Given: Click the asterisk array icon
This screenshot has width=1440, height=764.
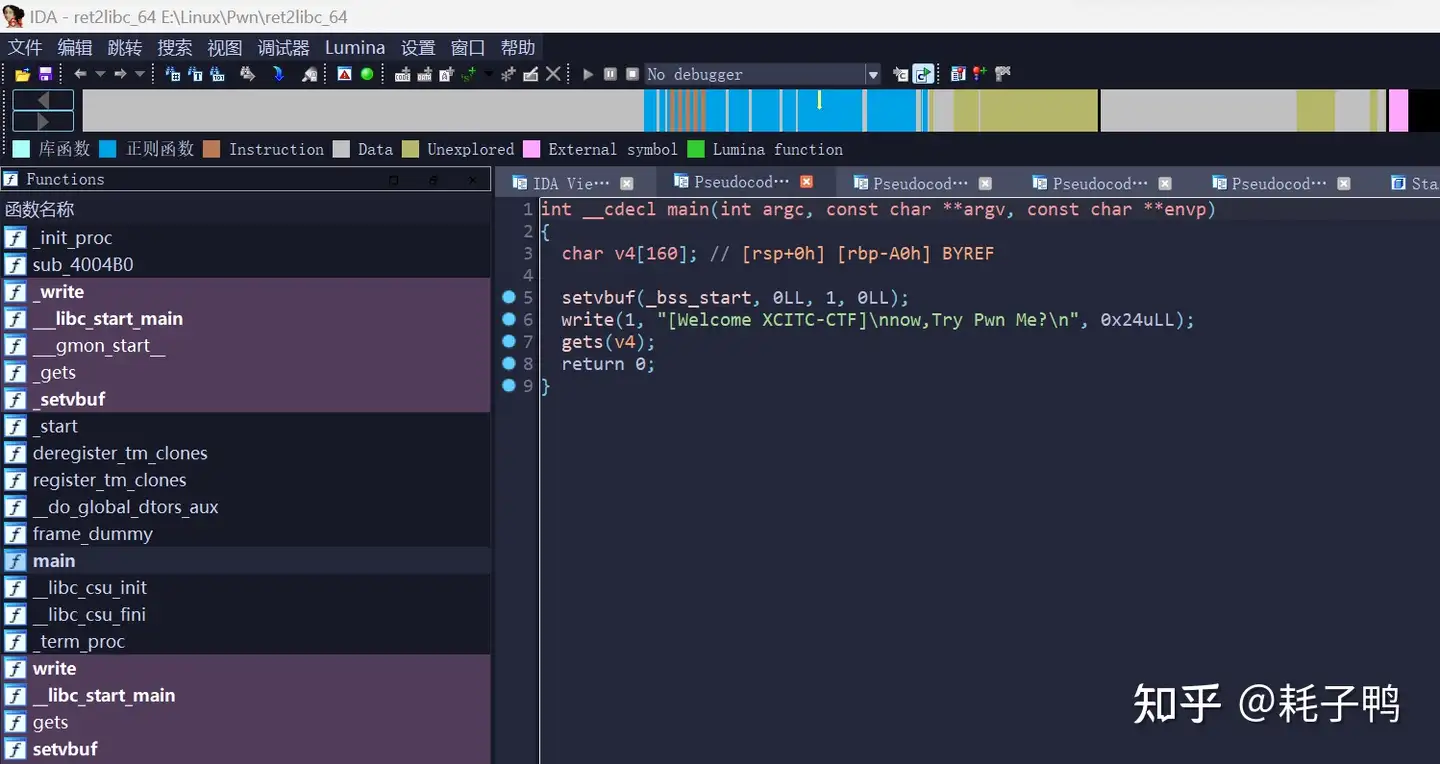Looking at the screenshot, I should click(508, 74).
